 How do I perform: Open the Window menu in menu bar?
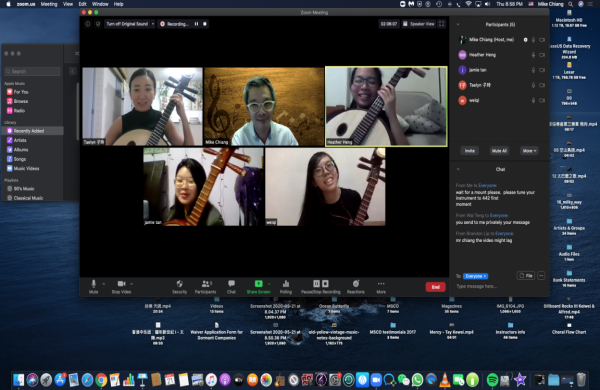100,4
